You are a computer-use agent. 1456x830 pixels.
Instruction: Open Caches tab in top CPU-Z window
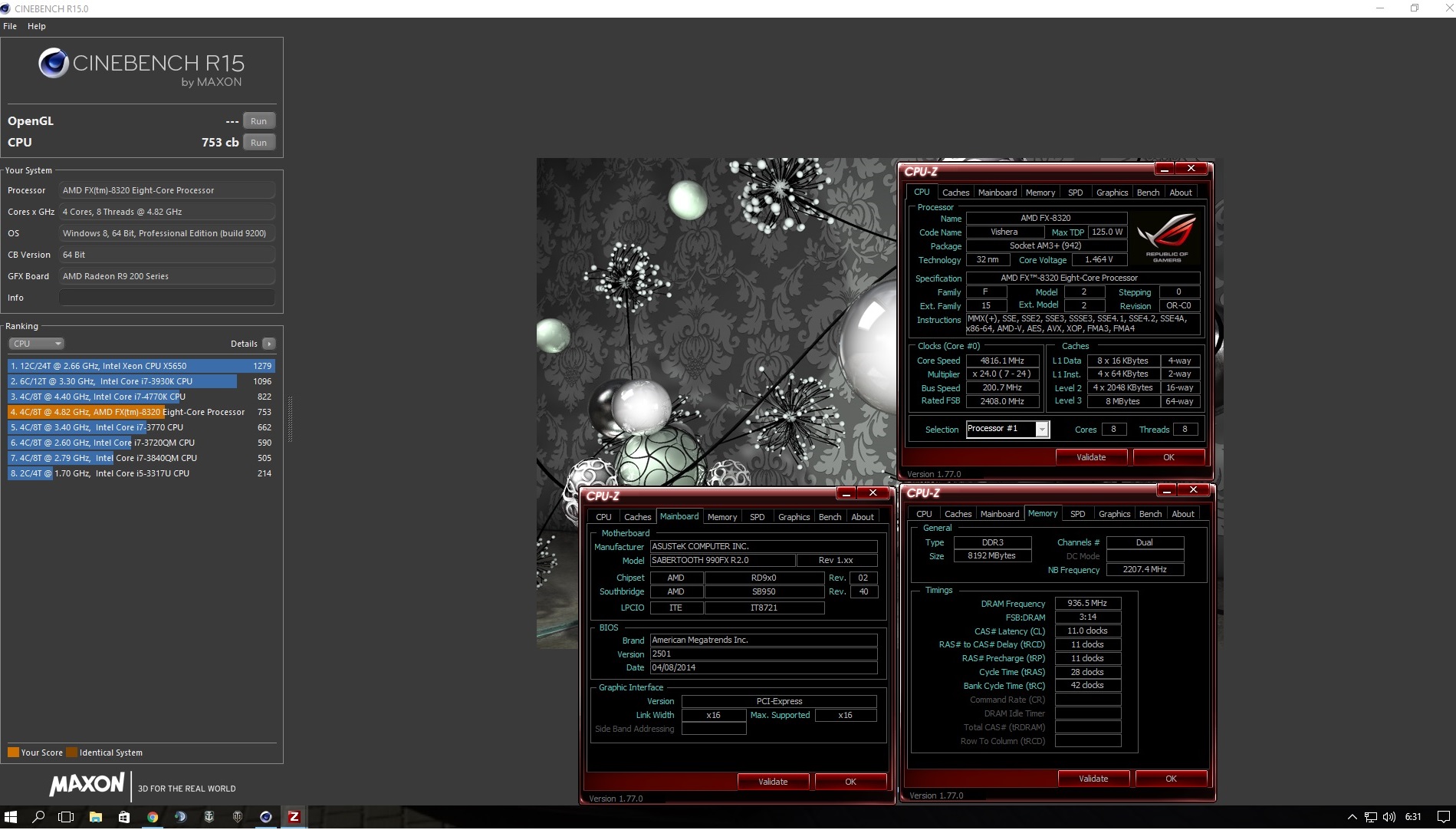click(955, 193)
